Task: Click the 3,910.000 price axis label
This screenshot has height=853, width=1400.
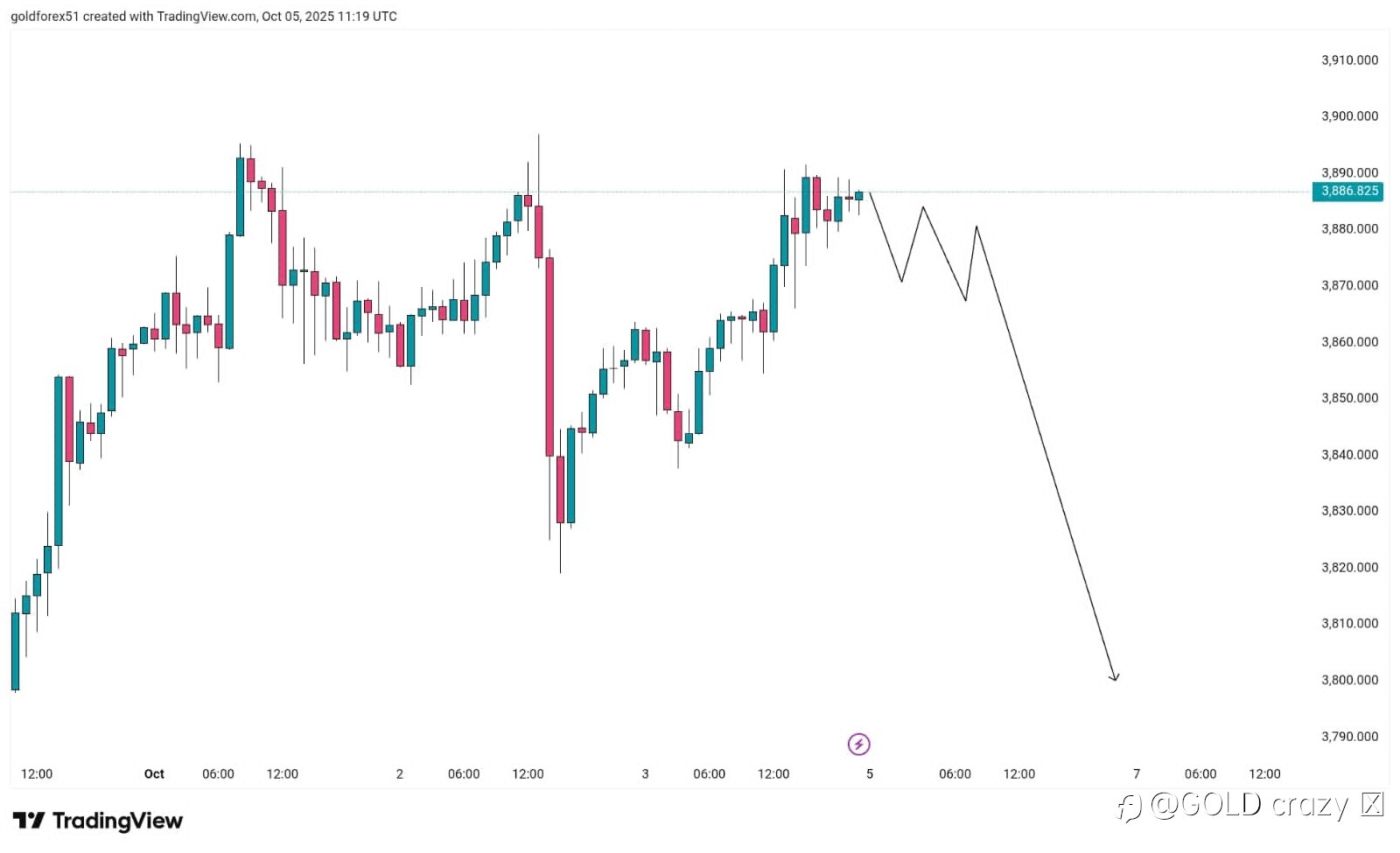Action: [x=1349, y=60]
